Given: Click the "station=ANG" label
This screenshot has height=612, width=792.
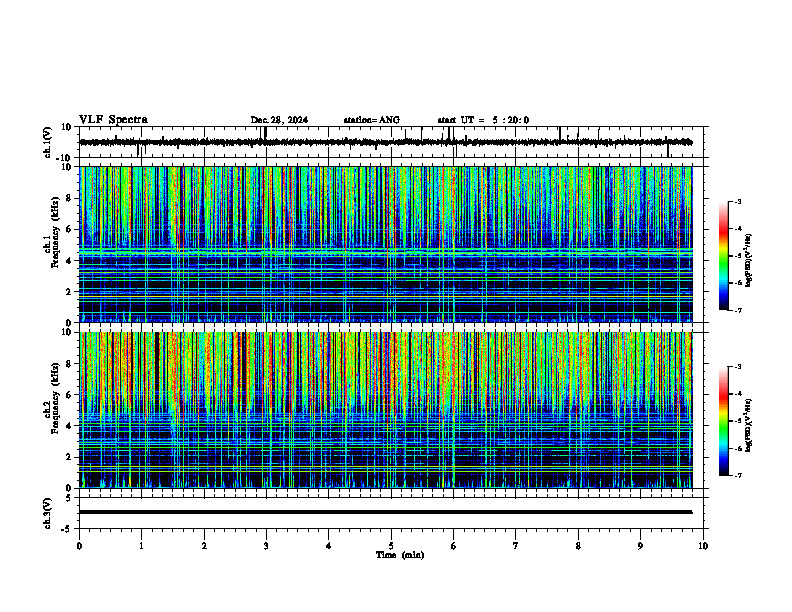Looking at the screenshot, I should click(372, 120).
